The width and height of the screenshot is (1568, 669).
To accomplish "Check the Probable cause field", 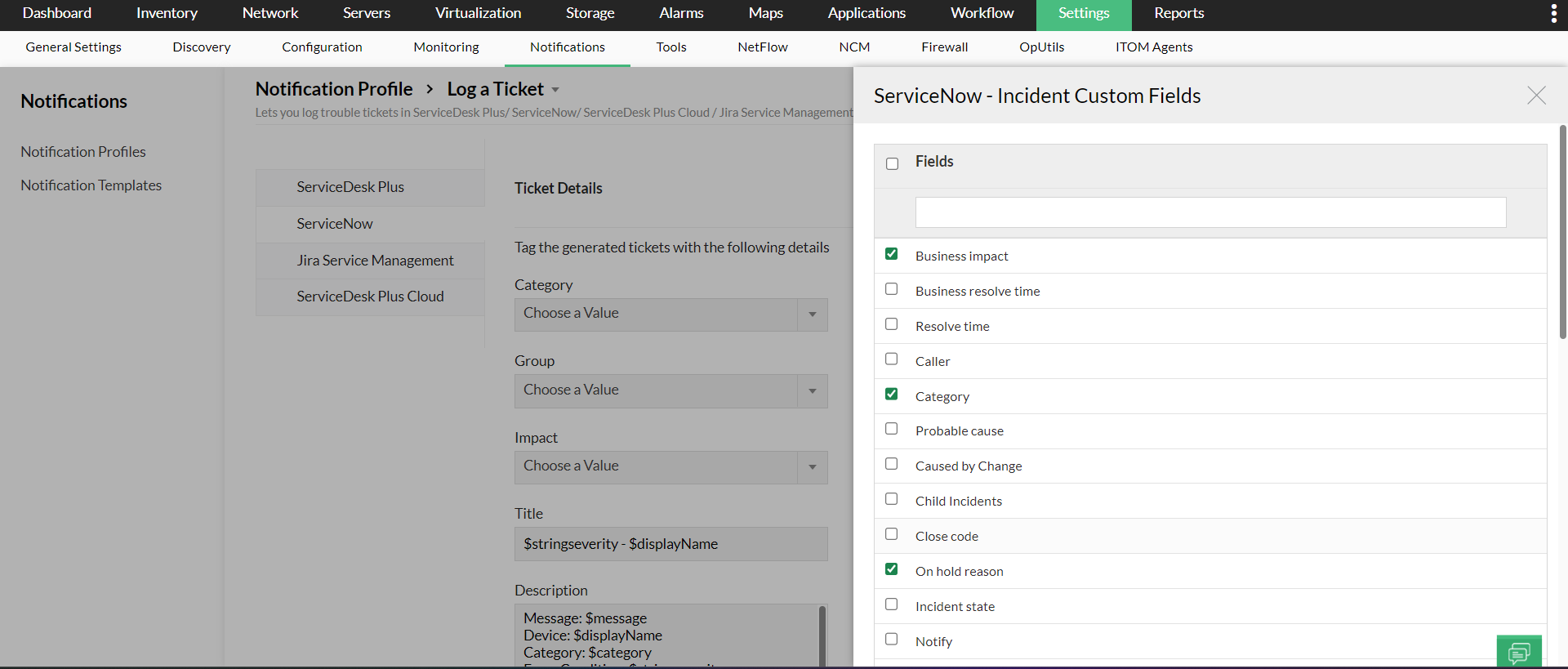I will [x=891, y=429].
